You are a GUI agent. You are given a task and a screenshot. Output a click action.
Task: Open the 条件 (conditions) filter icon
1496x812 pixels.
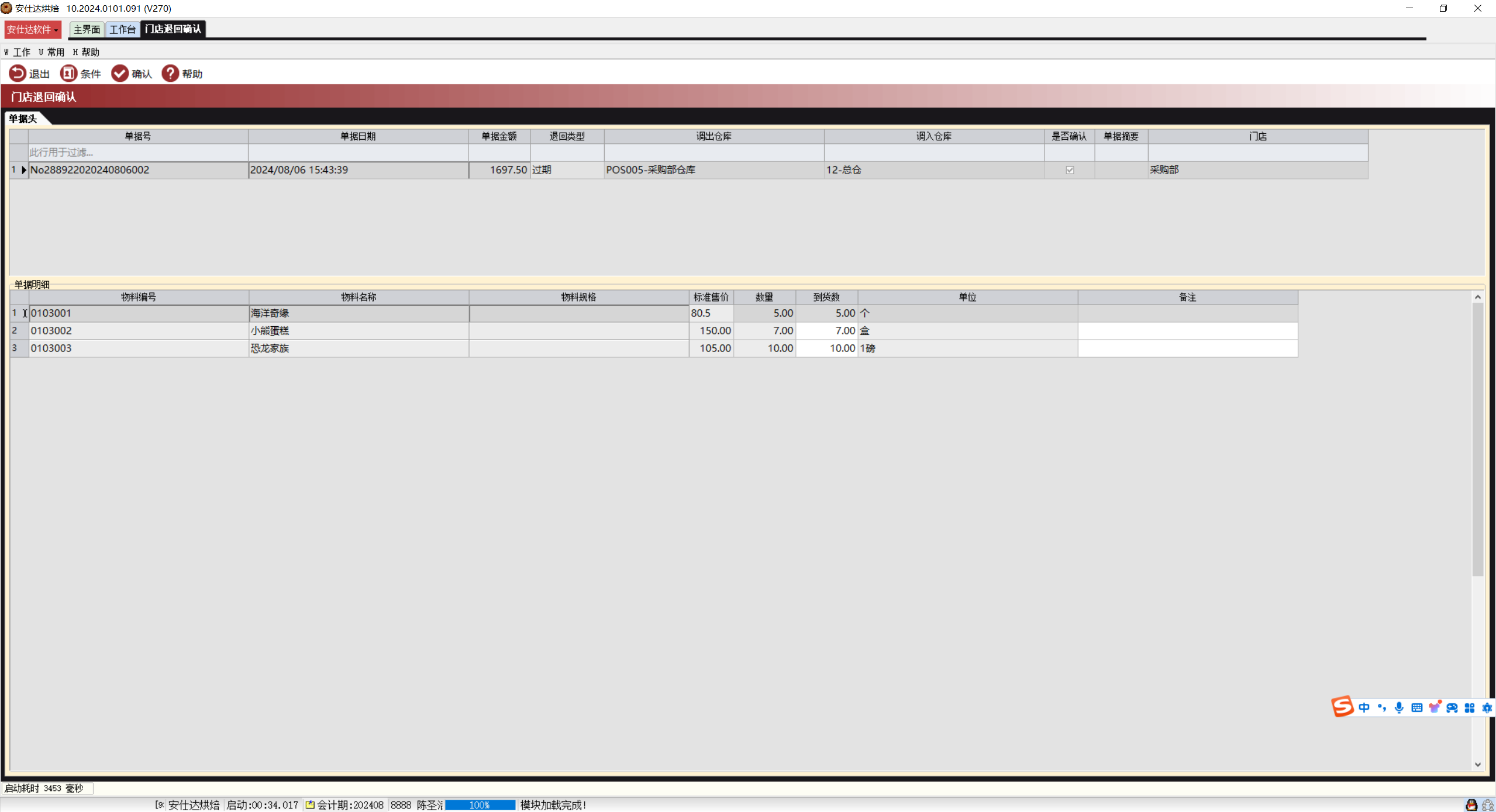pos(68,74)
